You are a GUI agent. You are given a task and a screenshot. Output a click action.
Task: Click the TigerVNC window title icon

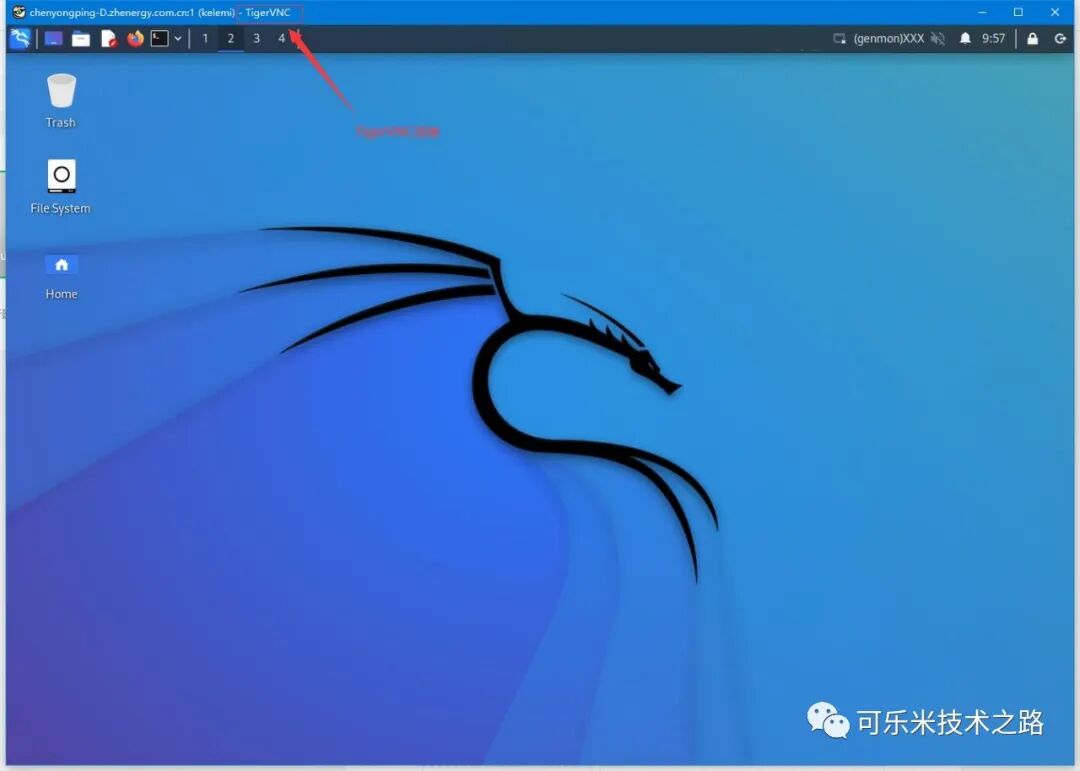tap(19, 12)
